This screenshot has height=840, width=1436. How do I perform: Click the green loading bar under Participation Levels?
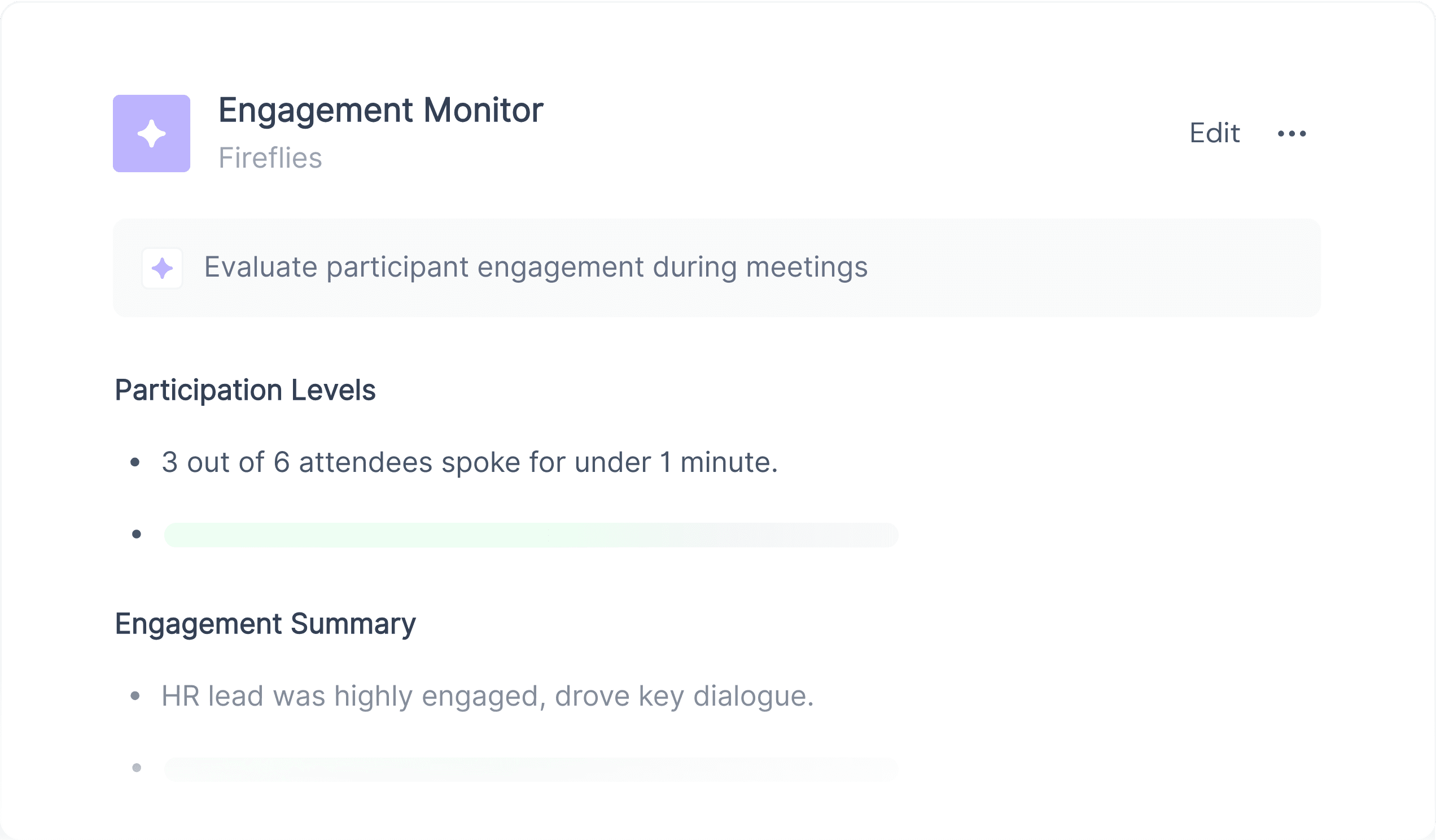(531, 535)
